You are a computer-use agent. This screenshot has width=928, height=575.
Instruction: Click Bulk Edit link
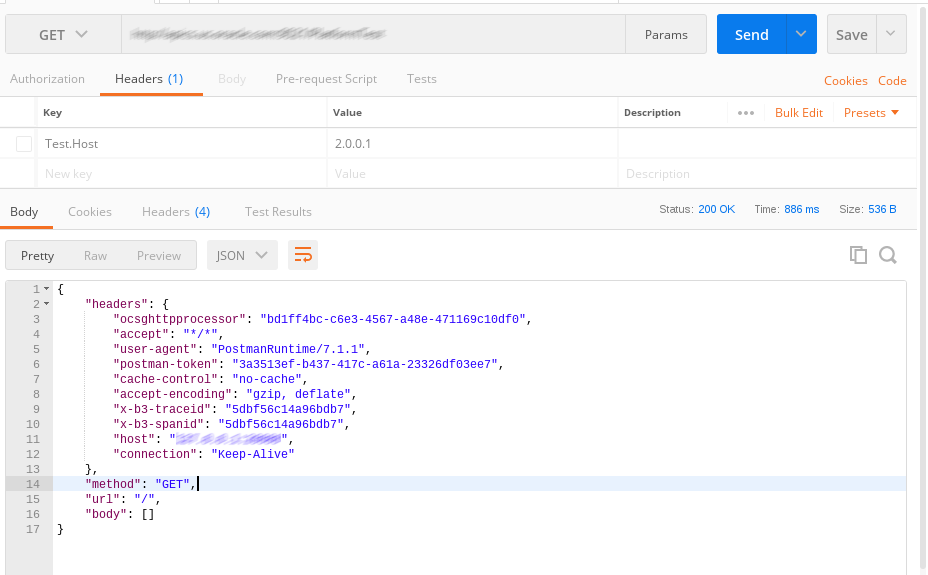tap(799, 113)
